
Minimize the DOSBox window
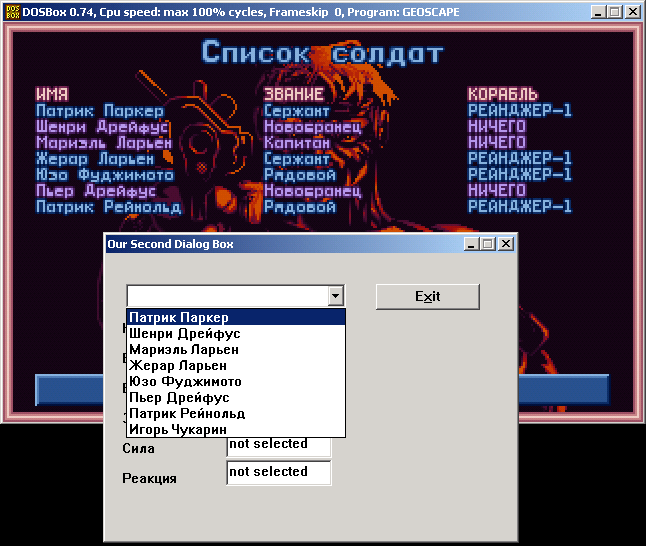[599, 12]
